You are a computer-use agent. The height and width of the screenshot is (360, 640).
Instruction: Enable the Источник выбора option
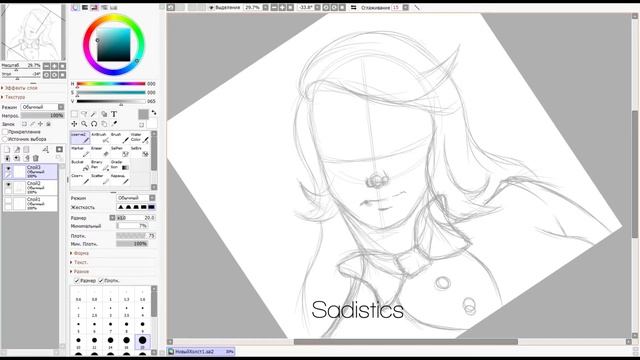pos(5,139)
